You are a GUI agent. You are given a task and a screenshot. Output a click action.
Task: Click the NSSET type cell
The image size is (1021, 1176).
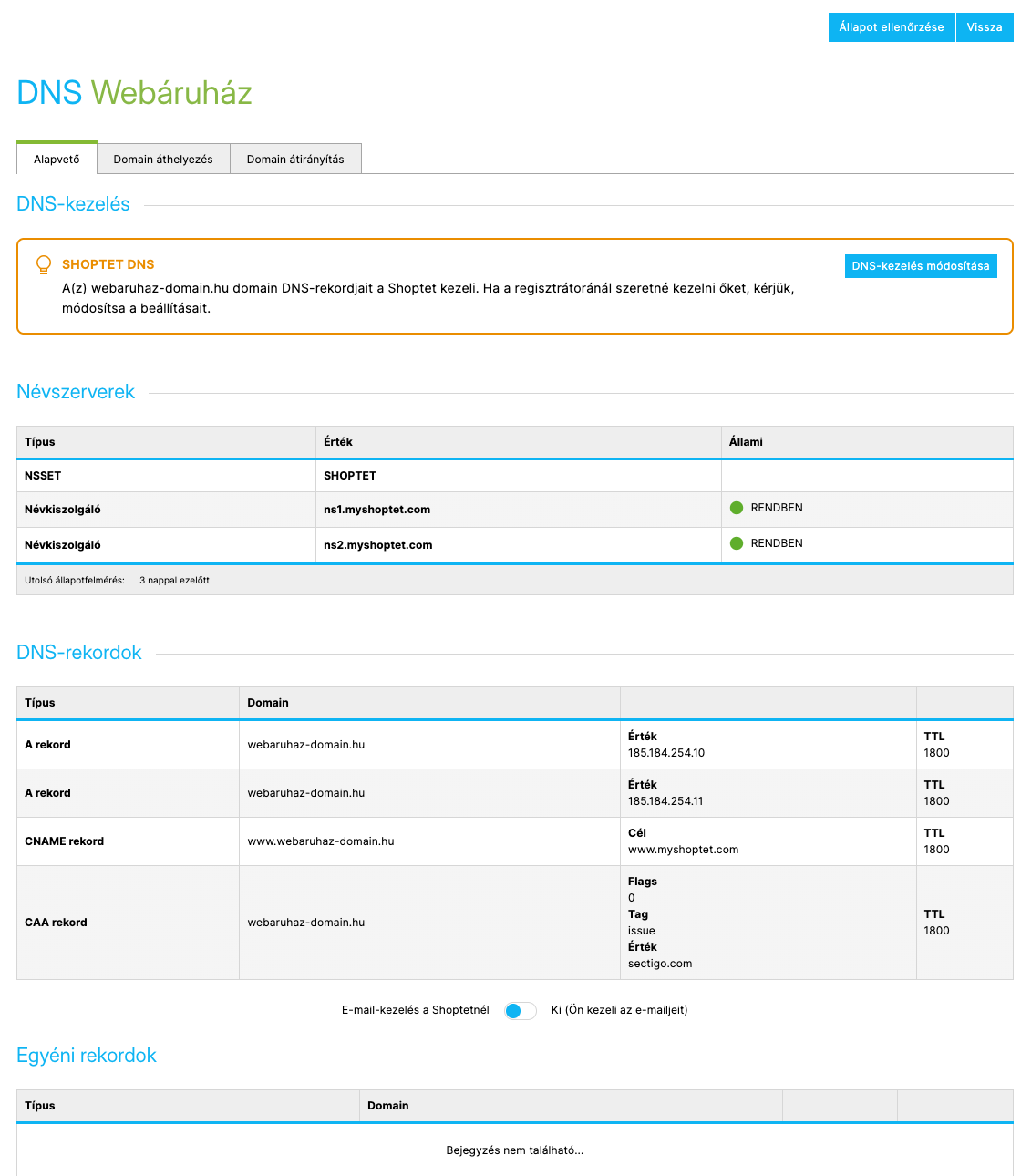click(x=166, y=476)
